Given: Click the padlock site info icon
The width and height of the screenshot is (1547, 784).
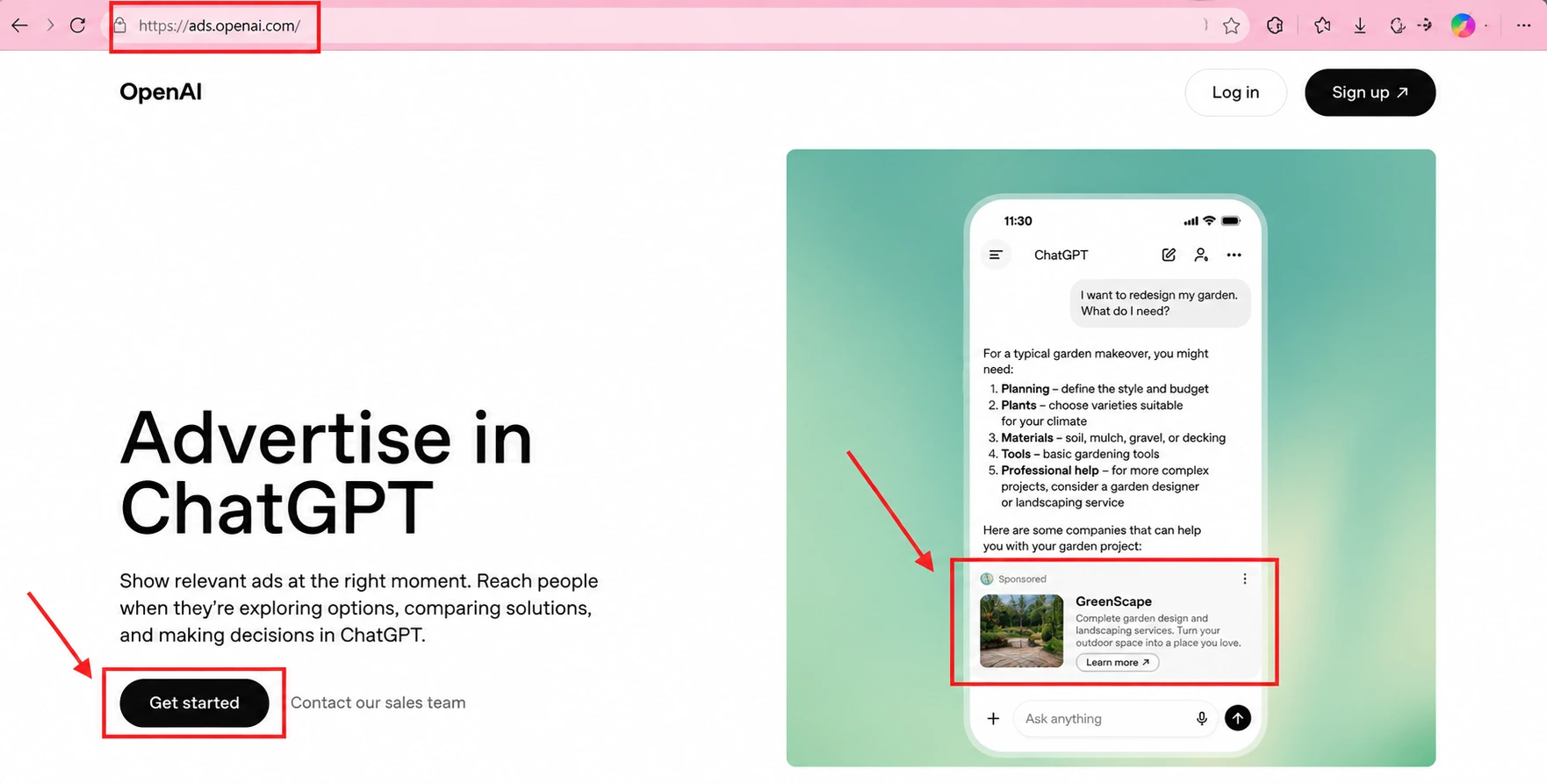Looking at the screenshot, I should (121, 25).
